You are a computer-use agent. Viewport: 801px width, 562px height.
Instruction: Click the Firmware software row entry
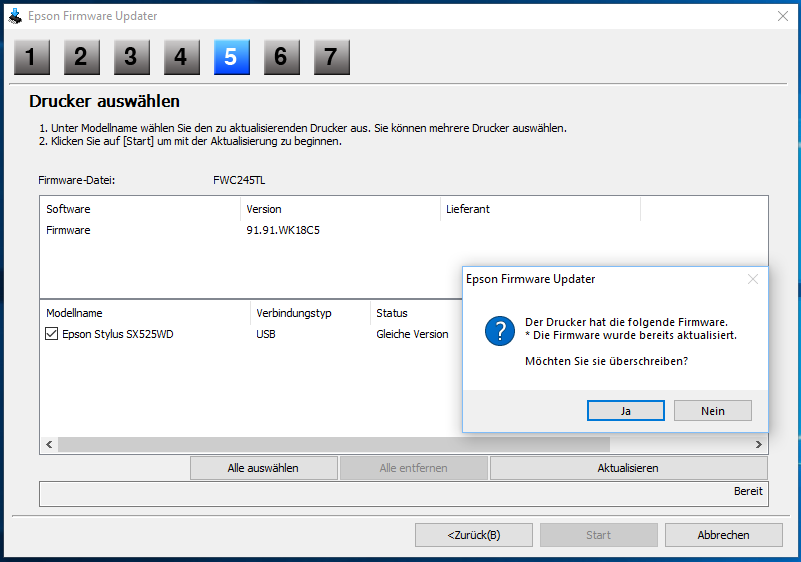(x=68, y=230)
